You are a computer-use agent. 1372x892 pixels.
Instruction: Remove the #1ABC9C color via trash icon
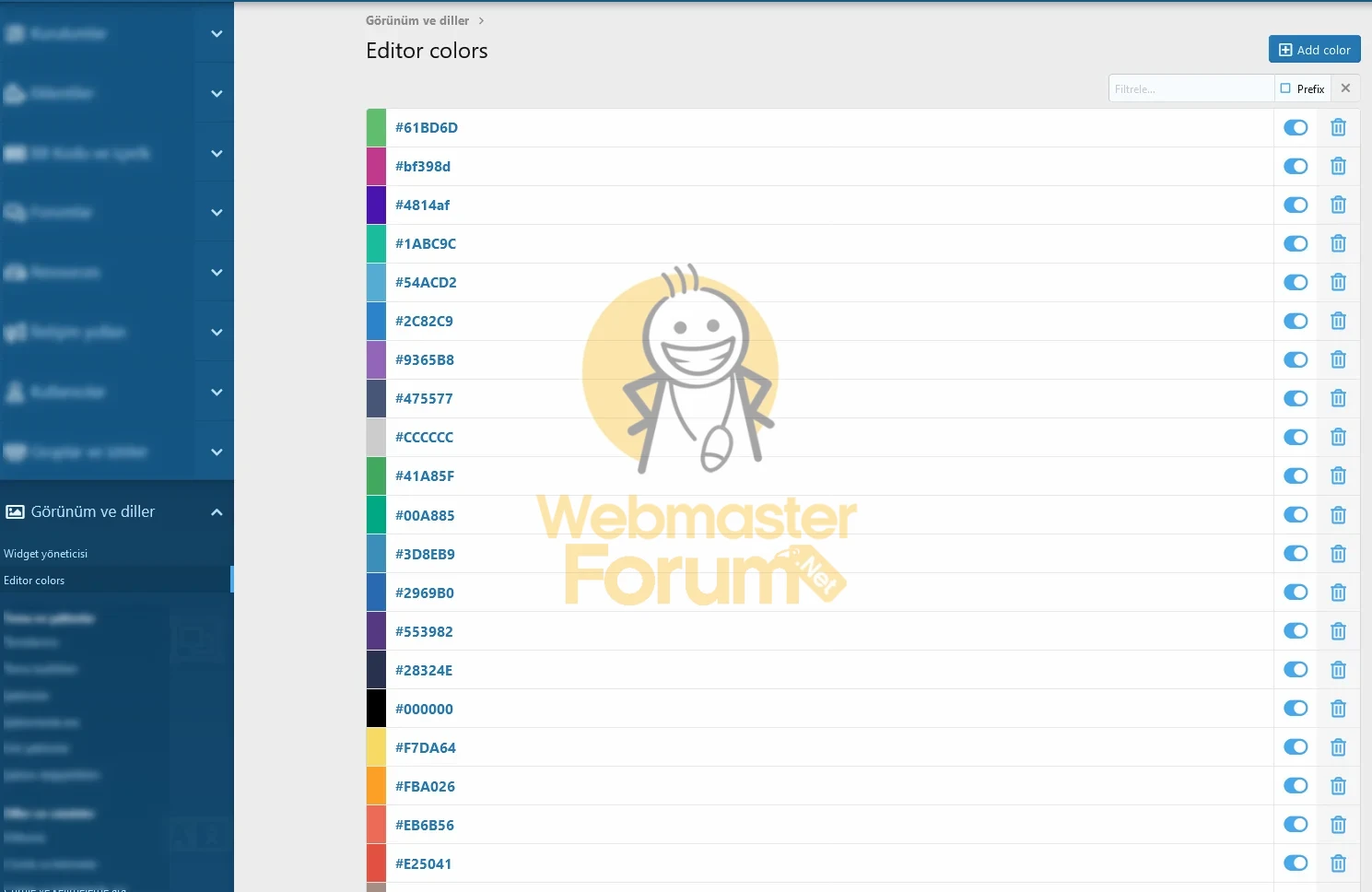[x=1338, y=243]
